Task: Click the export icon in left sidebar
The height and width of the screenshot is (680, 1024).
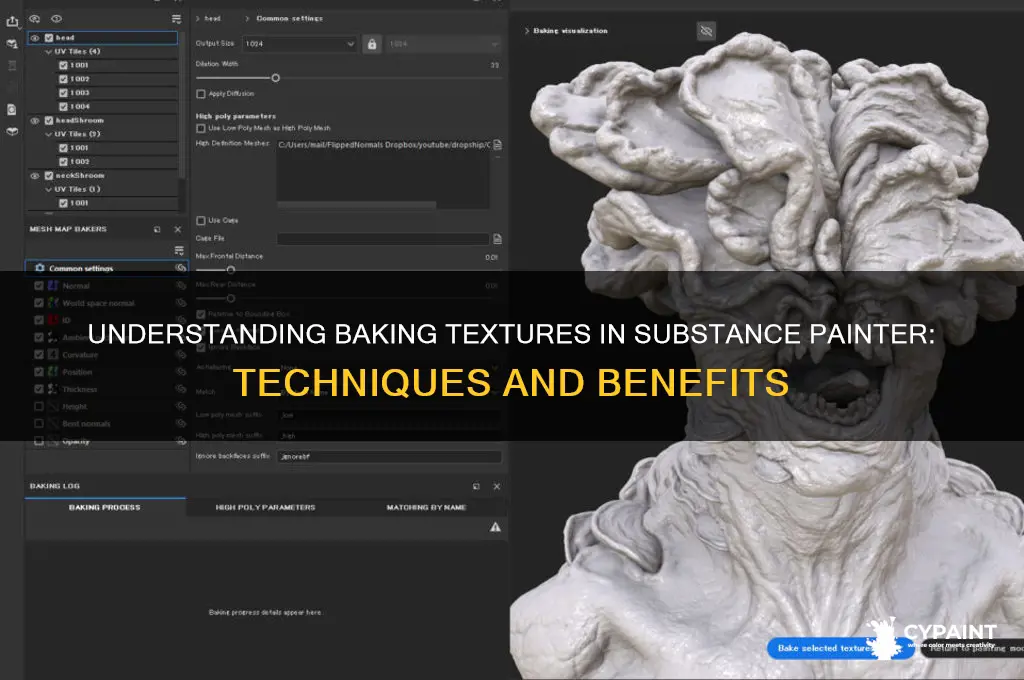Action: click(12, 22)
